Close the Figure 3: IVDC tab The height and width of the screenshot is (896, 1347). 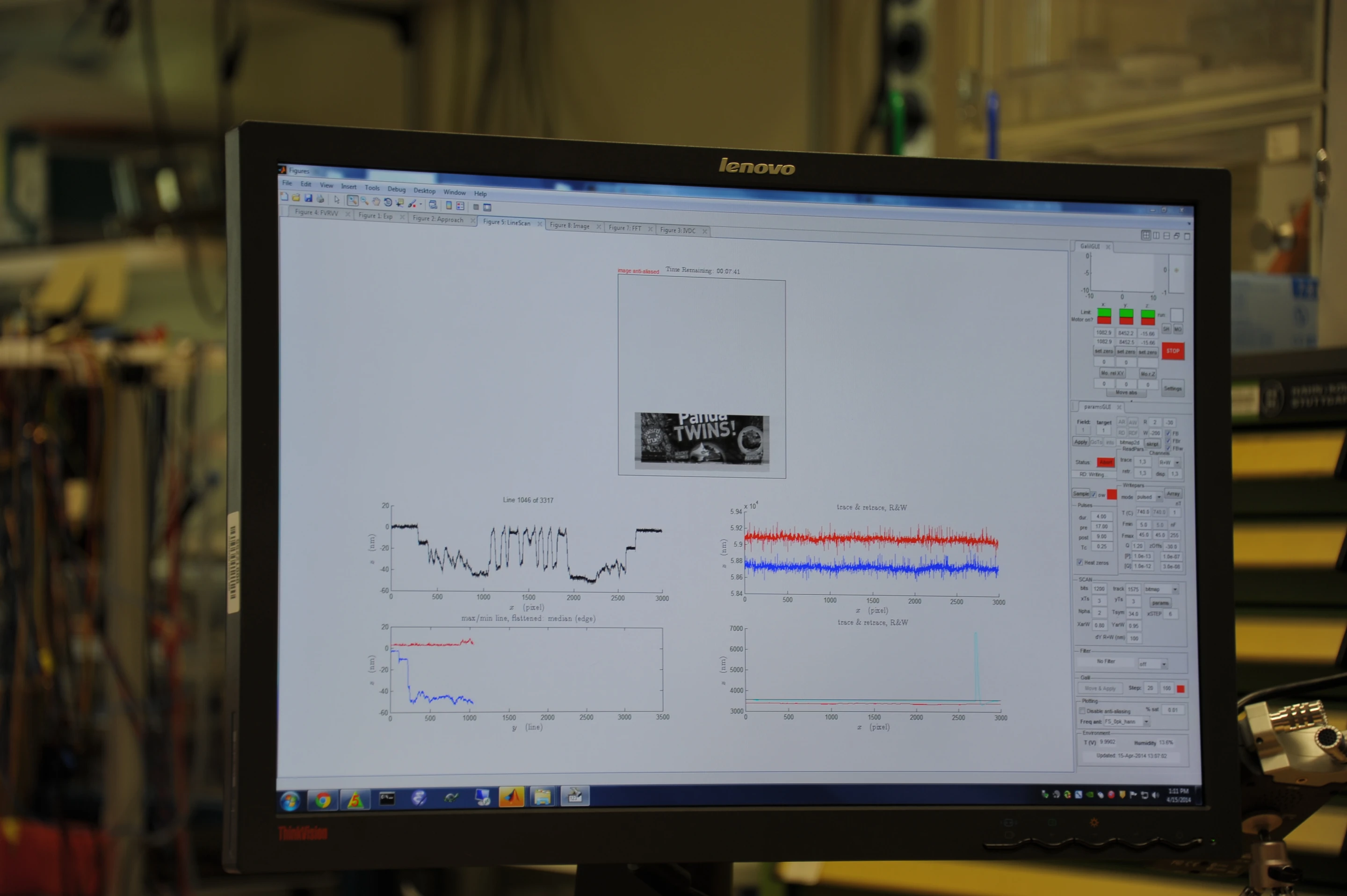pos(705,231)
